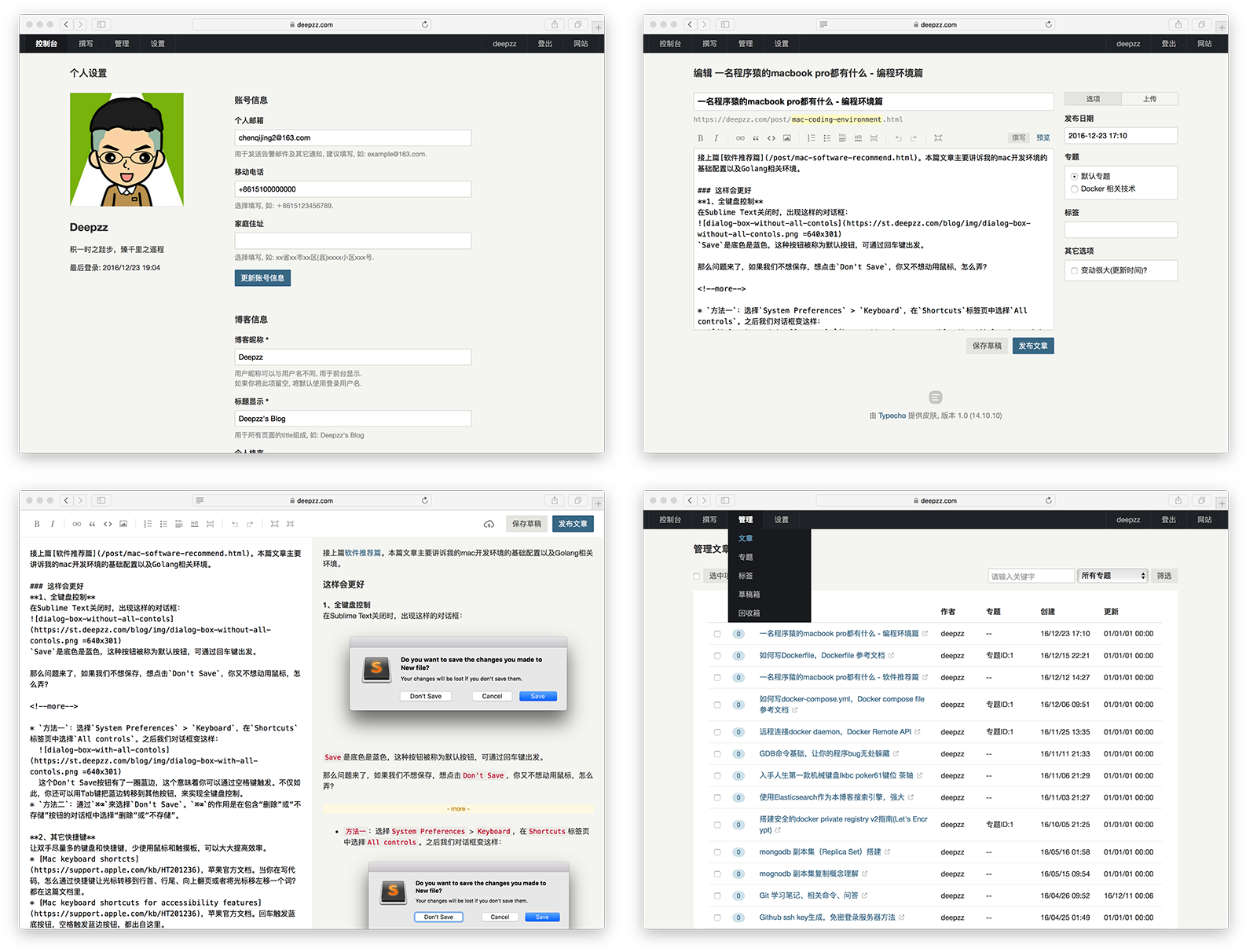Open the GDB命令基础 article link

tap(823, 754)
